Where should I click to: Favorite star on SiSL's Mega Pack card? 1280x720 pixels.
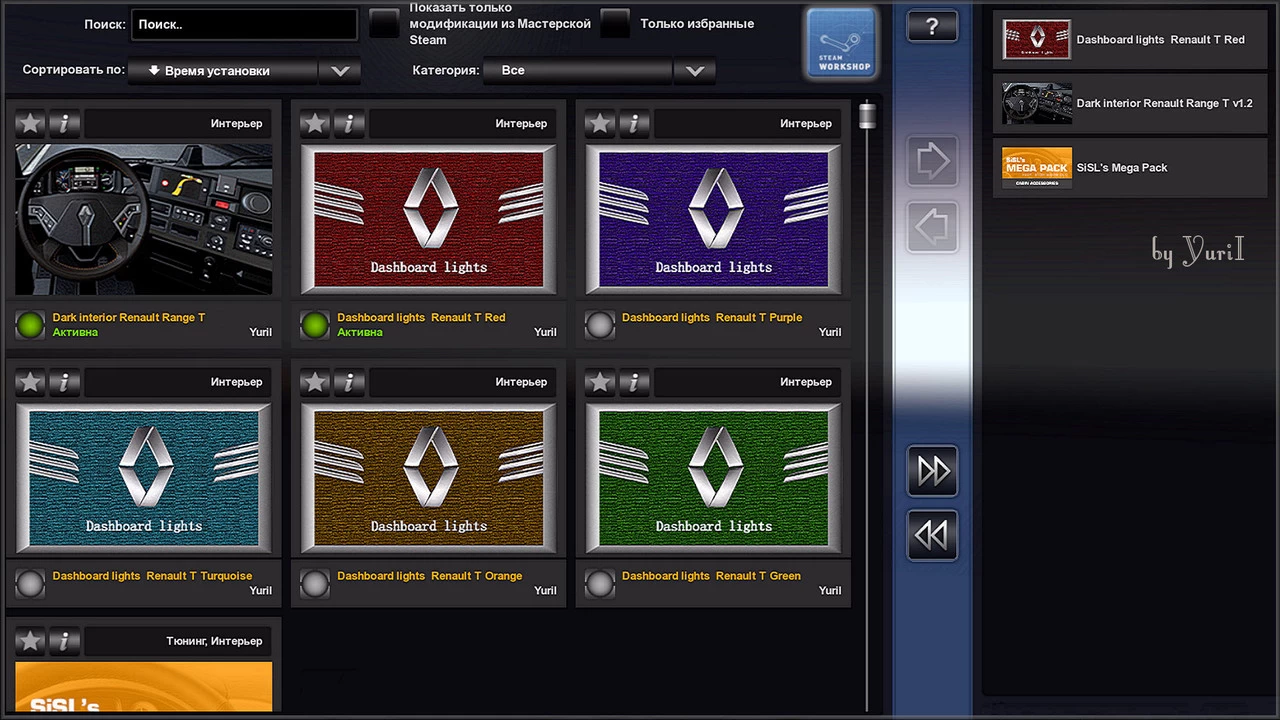coord(31,641)
